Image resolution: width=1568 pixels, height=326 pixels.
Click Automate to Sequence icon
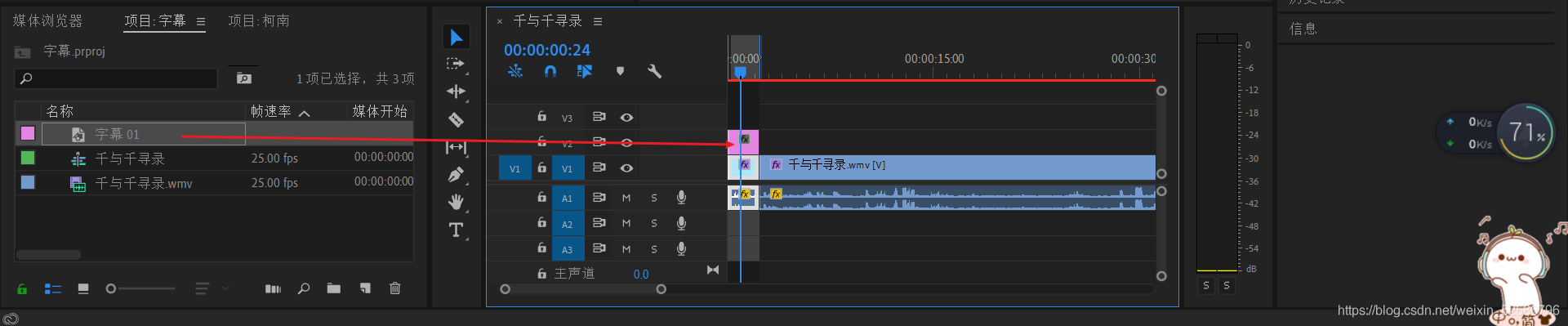[274, 288]
